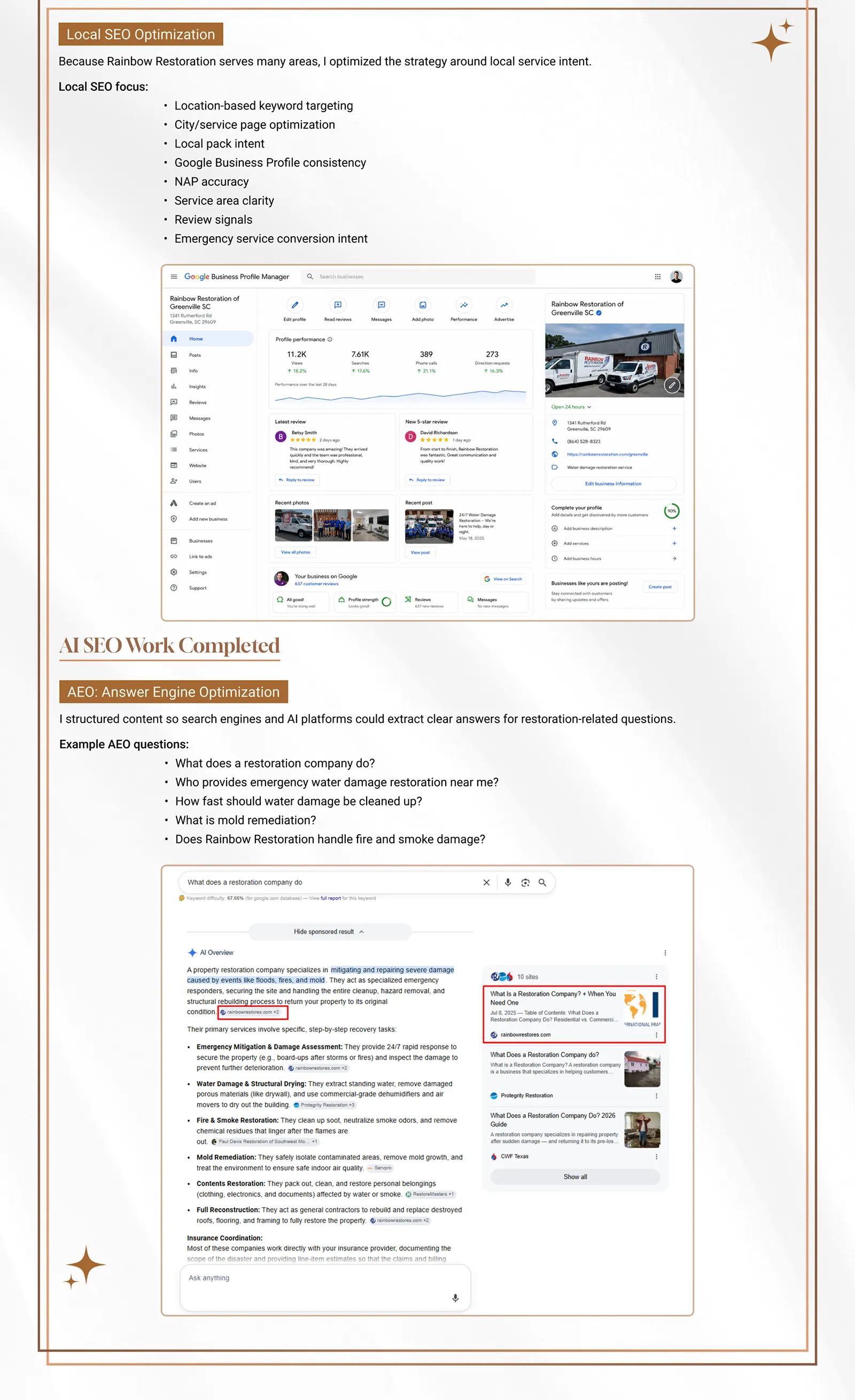Screen dimensions: 855x1400
Task: Collapse the Hide sponsored result toggle
Action: click(329, 931)
